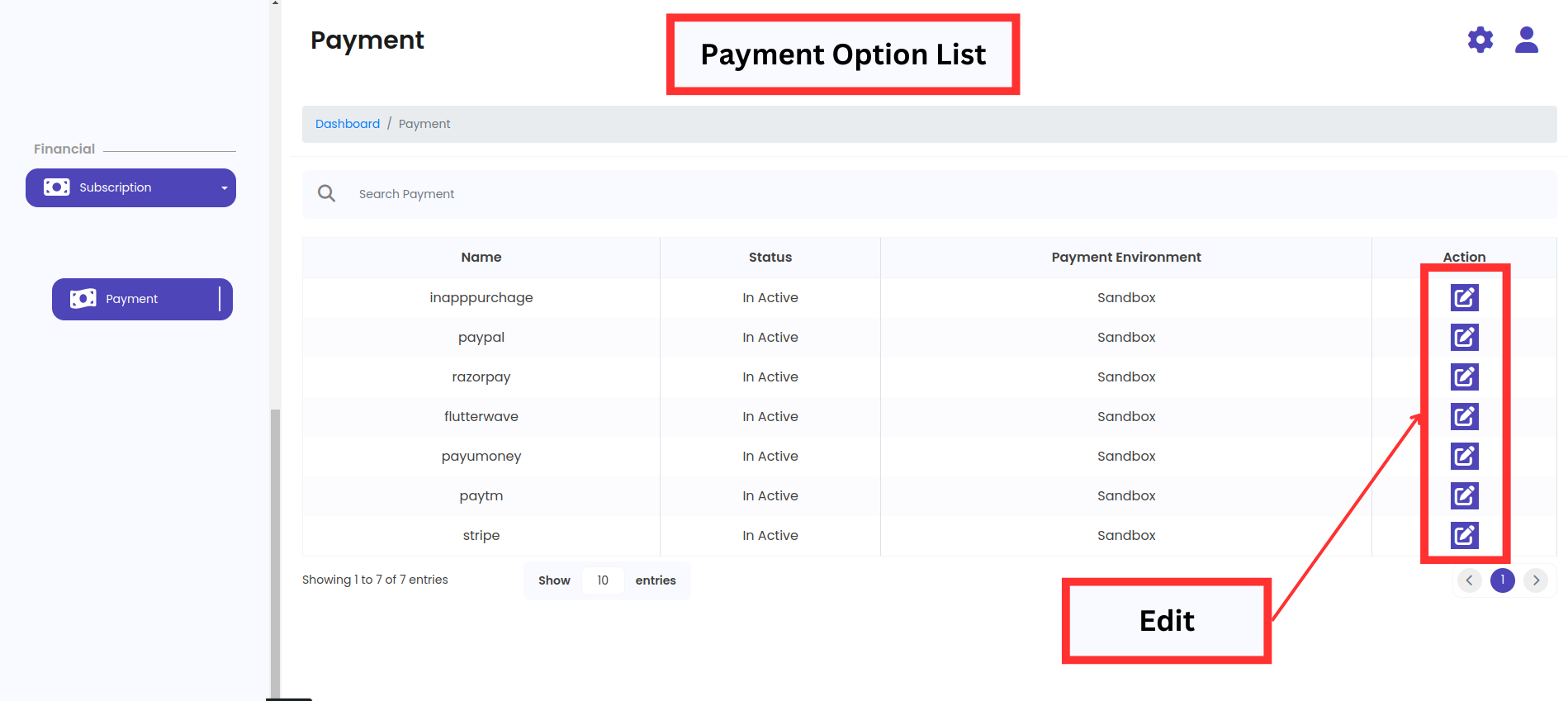Click edit icon for payumoney

click(x=1464, y=457)
